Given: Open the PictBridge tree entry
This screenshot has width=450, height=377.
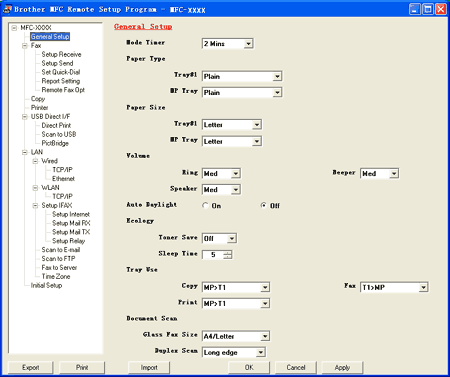Looking at the screenshot, I should (55, 143).
